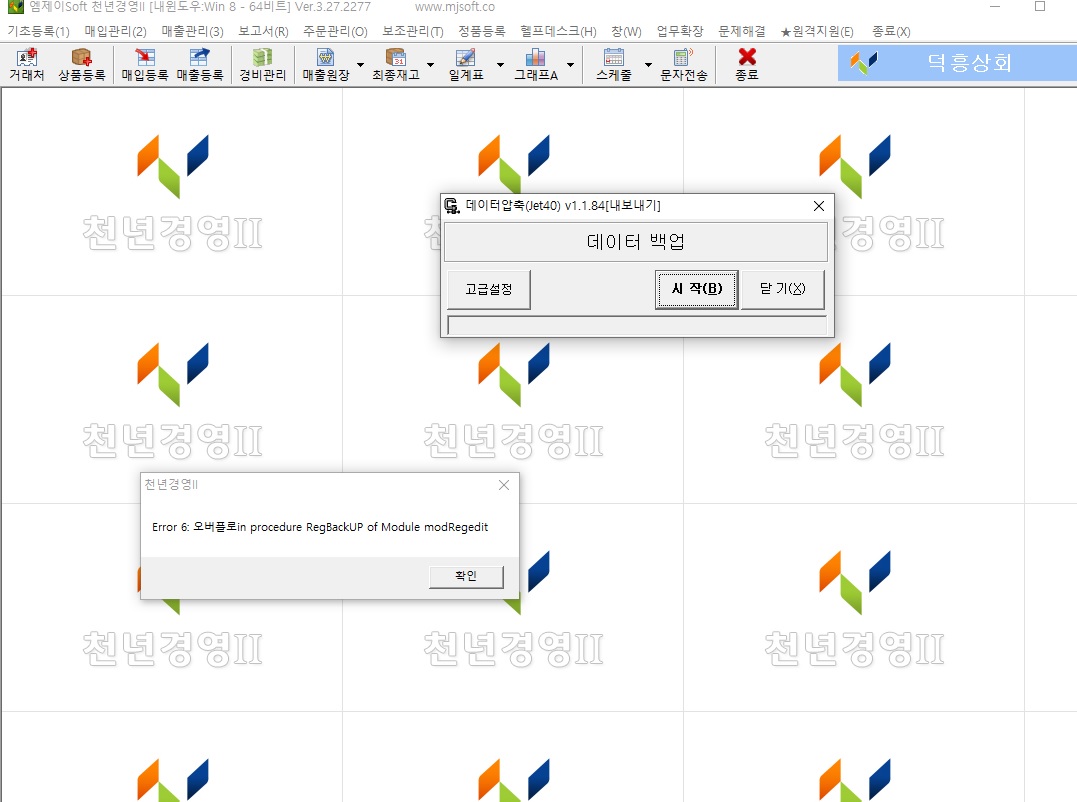The image size is (1077, 802).
Task: Click the 데이터 백업 button
Action: click(635, 242)
